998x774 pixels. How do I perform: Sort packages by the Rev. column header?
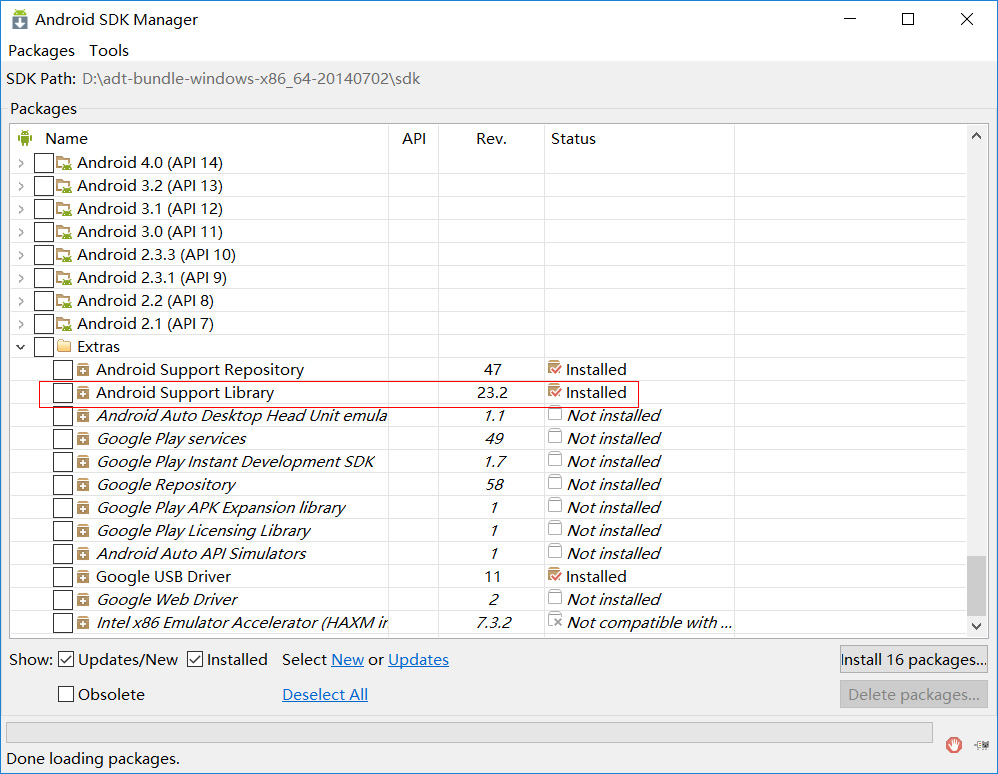(x=491, y=138)
